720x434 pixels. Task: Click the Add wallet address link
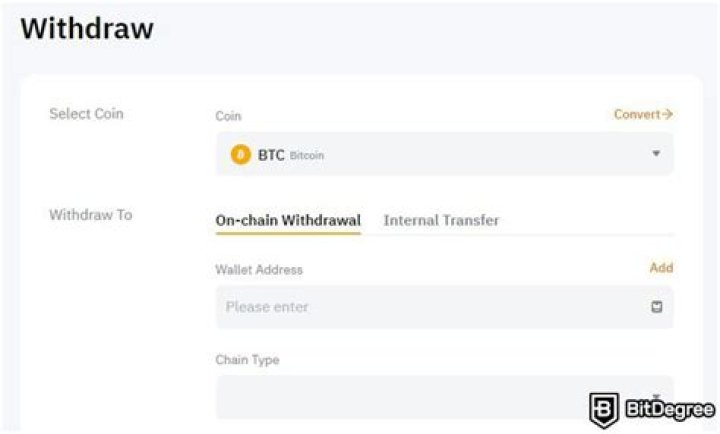click(x=661, y=268)
